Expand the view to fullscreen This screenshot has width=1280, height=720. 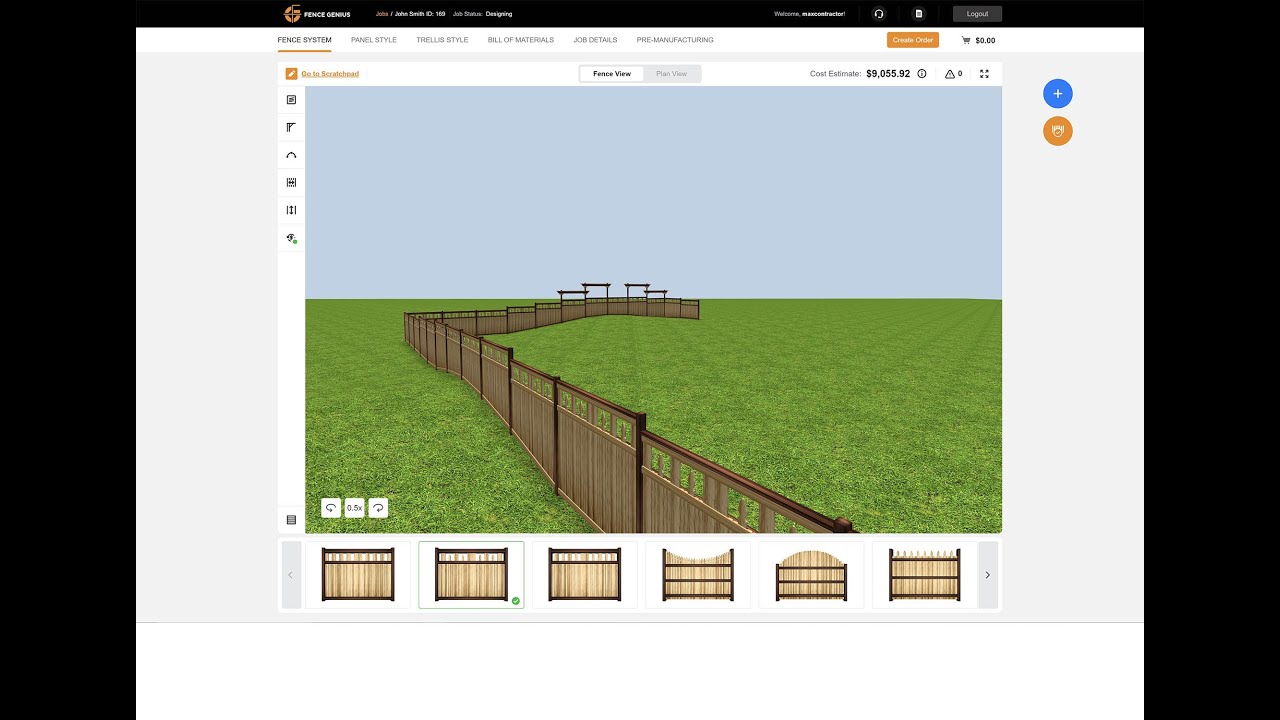tap(984, 74)
